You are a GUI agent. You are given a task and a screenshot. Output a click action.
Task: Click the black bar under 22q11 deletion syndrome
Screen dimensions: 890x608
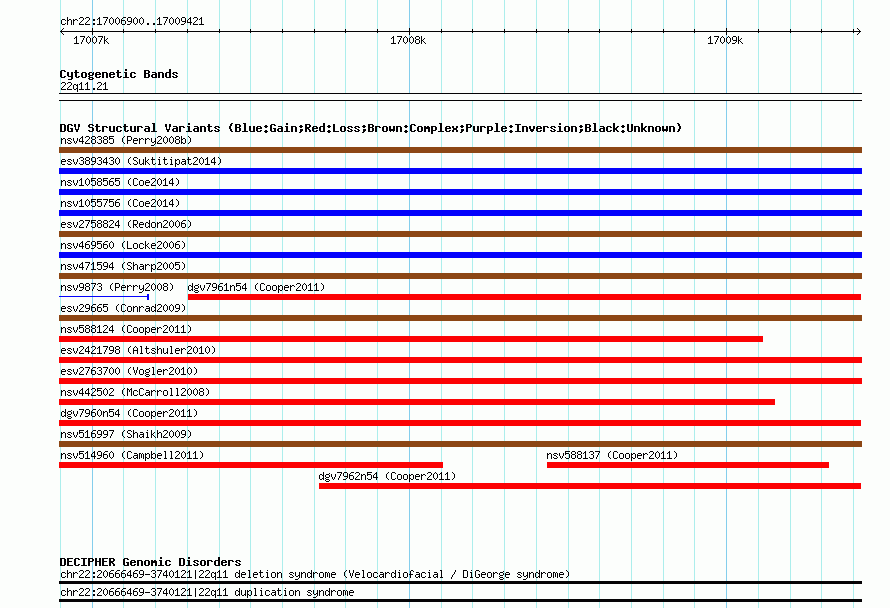[460, 582]
